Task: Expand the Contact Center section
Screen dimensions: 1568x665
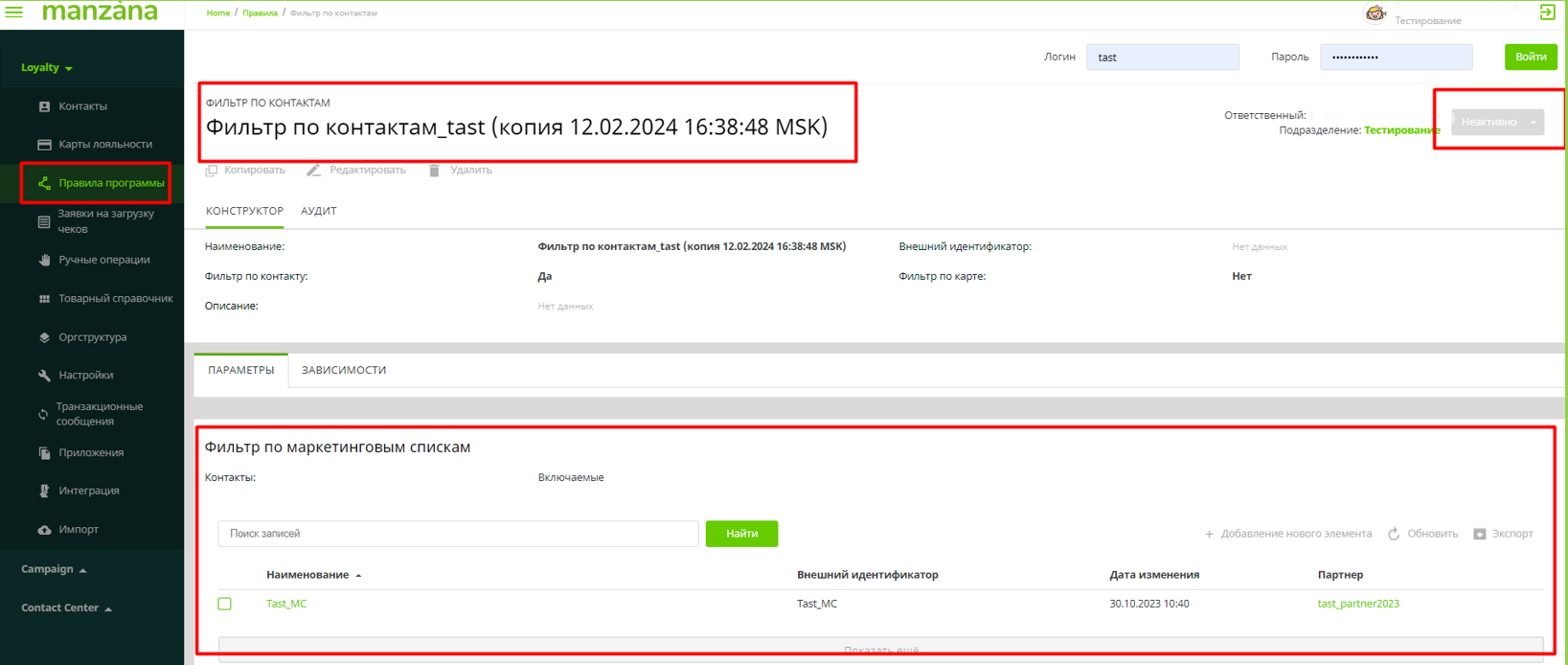Action: 66,608
